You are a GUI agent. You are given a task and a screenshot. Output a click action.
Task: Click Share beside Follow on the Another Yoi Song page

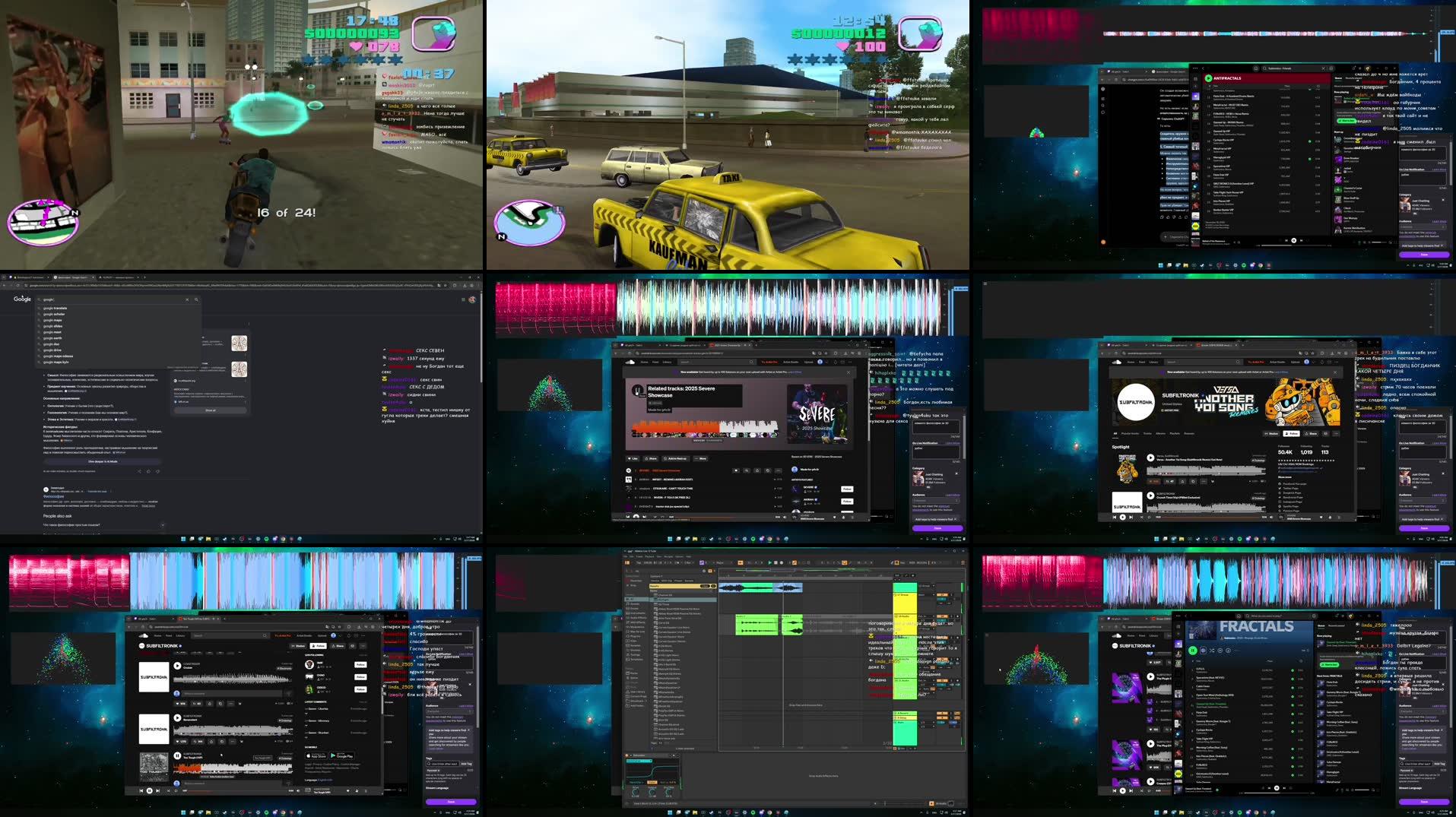[x=1311, y=433]
